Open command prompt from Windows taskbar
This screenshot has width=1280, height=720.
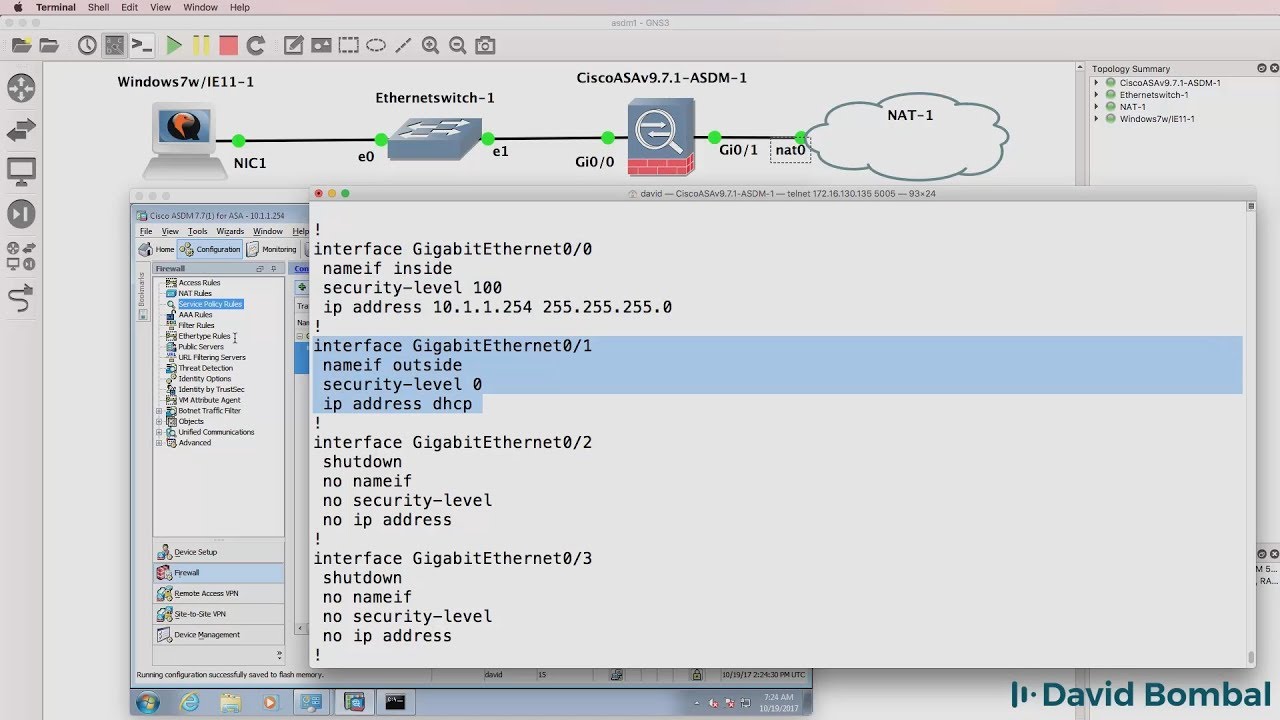(395, 702)
